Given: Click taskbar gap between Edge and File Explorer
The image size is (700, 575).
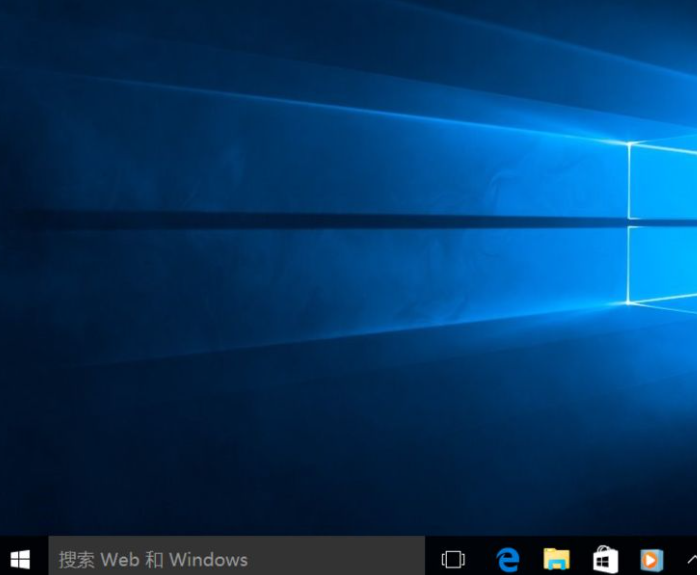Looking at the screenshot, I should click(x=533, y=559).
